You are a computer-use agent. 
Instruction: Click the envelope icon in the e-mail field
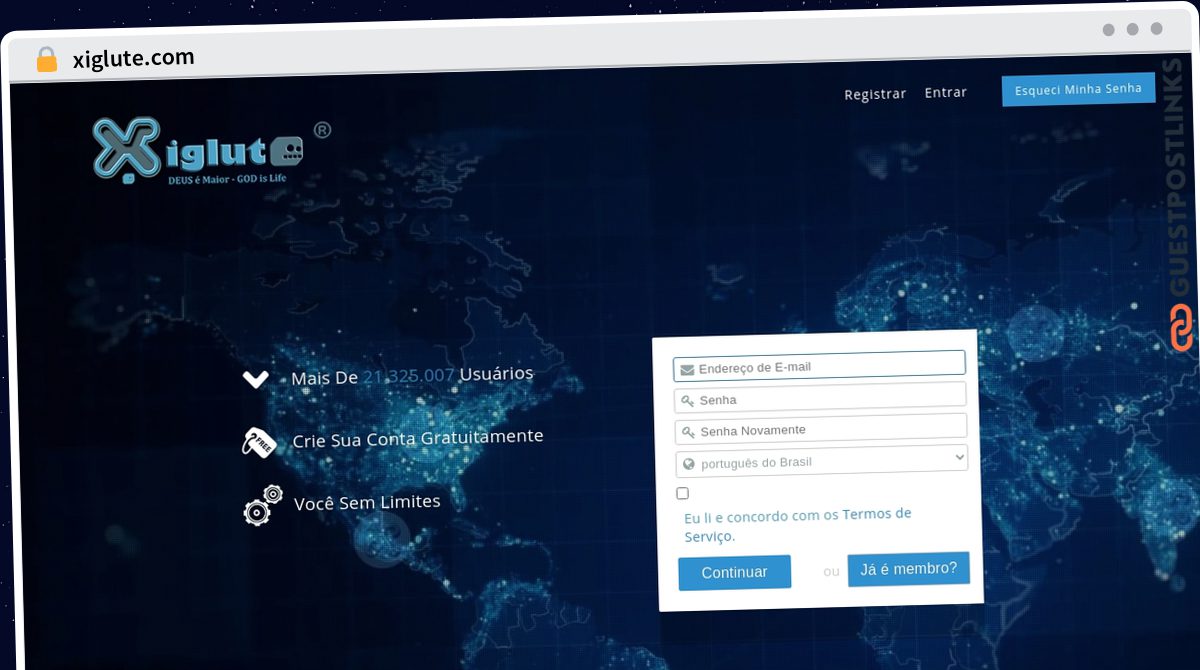point(687,369)
